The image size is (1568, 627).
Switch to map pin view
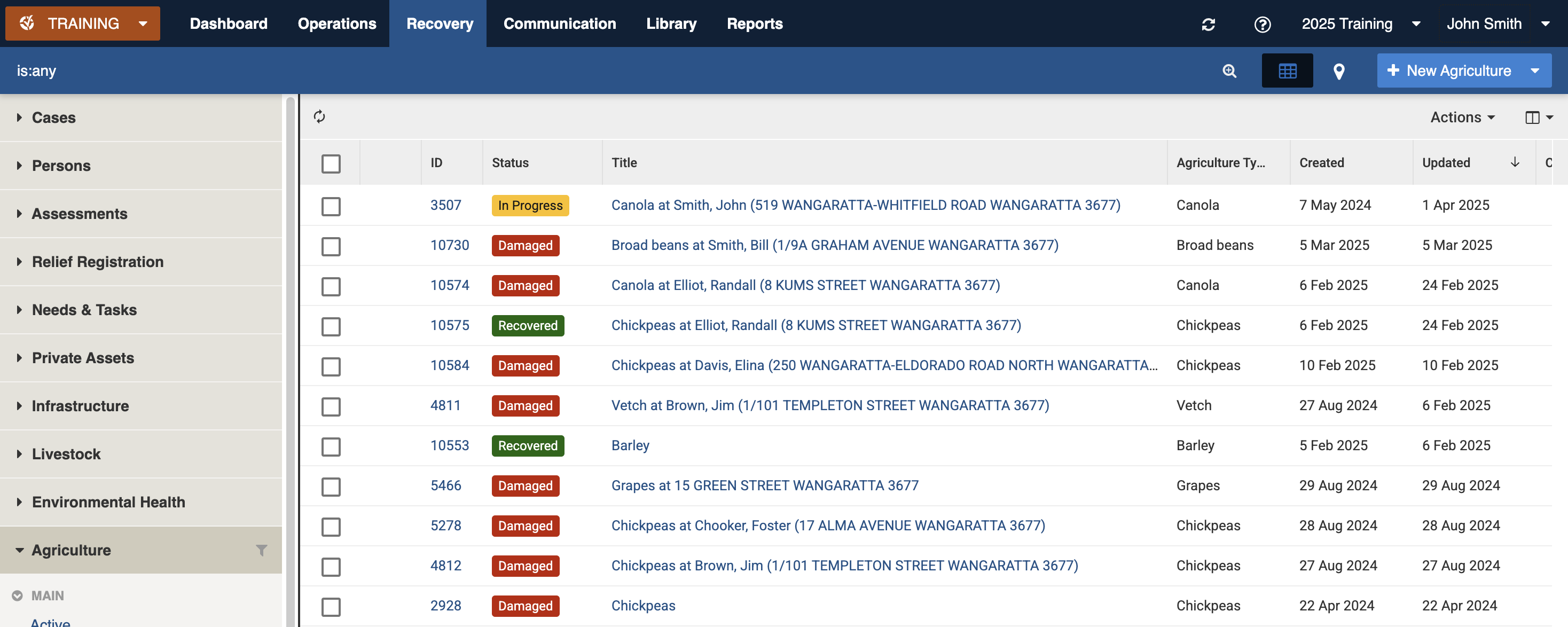point(1338,71)
